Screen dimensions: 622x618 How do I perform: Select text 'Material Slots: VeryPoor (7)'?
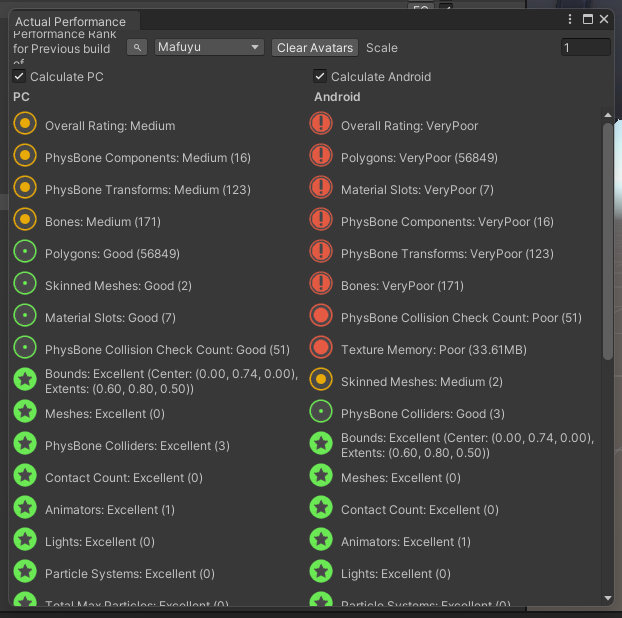tap(417, 190)
